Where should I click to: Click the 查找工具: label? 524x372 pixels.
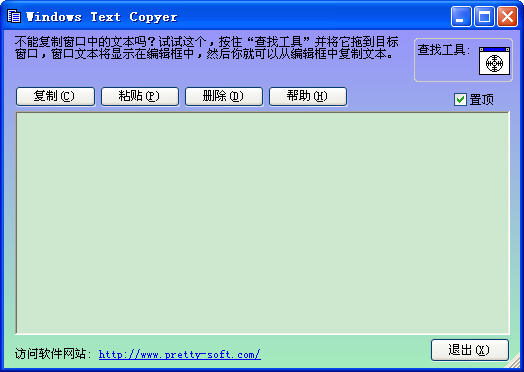coord(443,50)
